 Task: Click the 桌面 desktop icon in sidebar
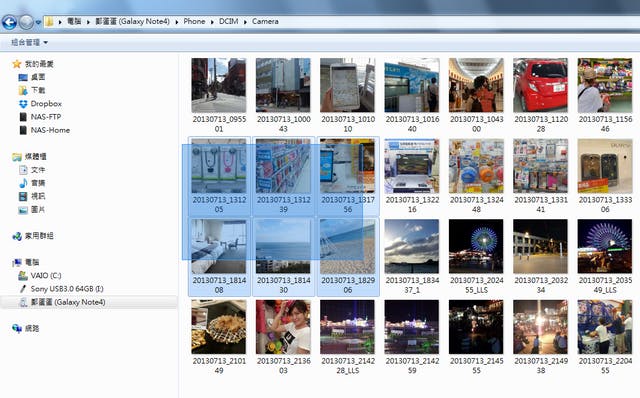pyautogui.click(x=23, y=77)
